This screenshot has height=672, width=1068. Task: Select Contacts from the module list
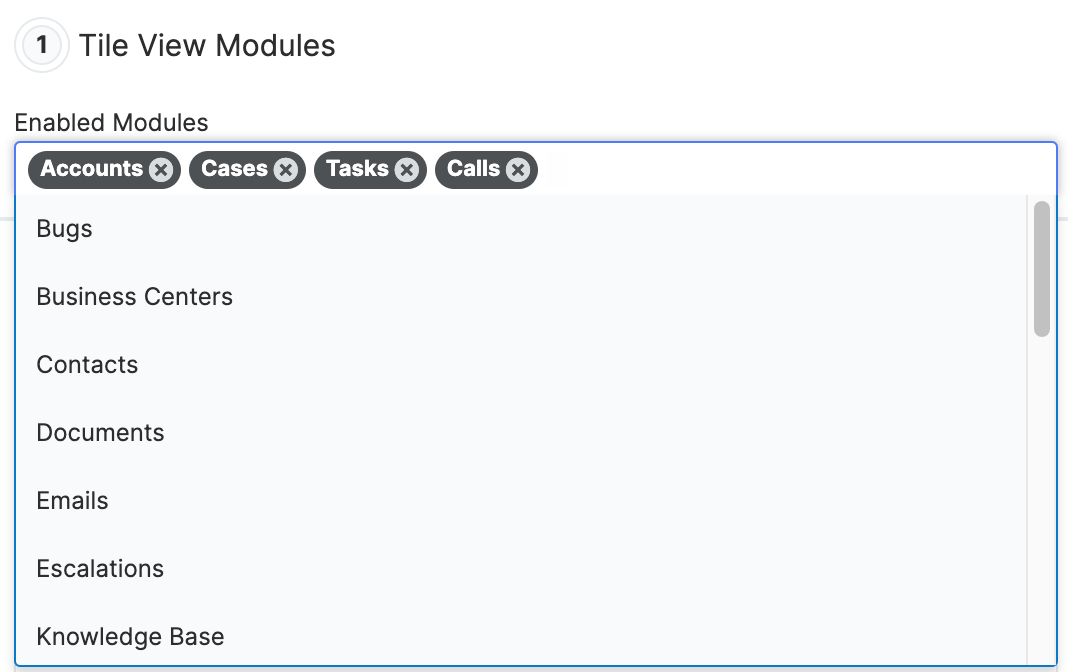point(87,364)
